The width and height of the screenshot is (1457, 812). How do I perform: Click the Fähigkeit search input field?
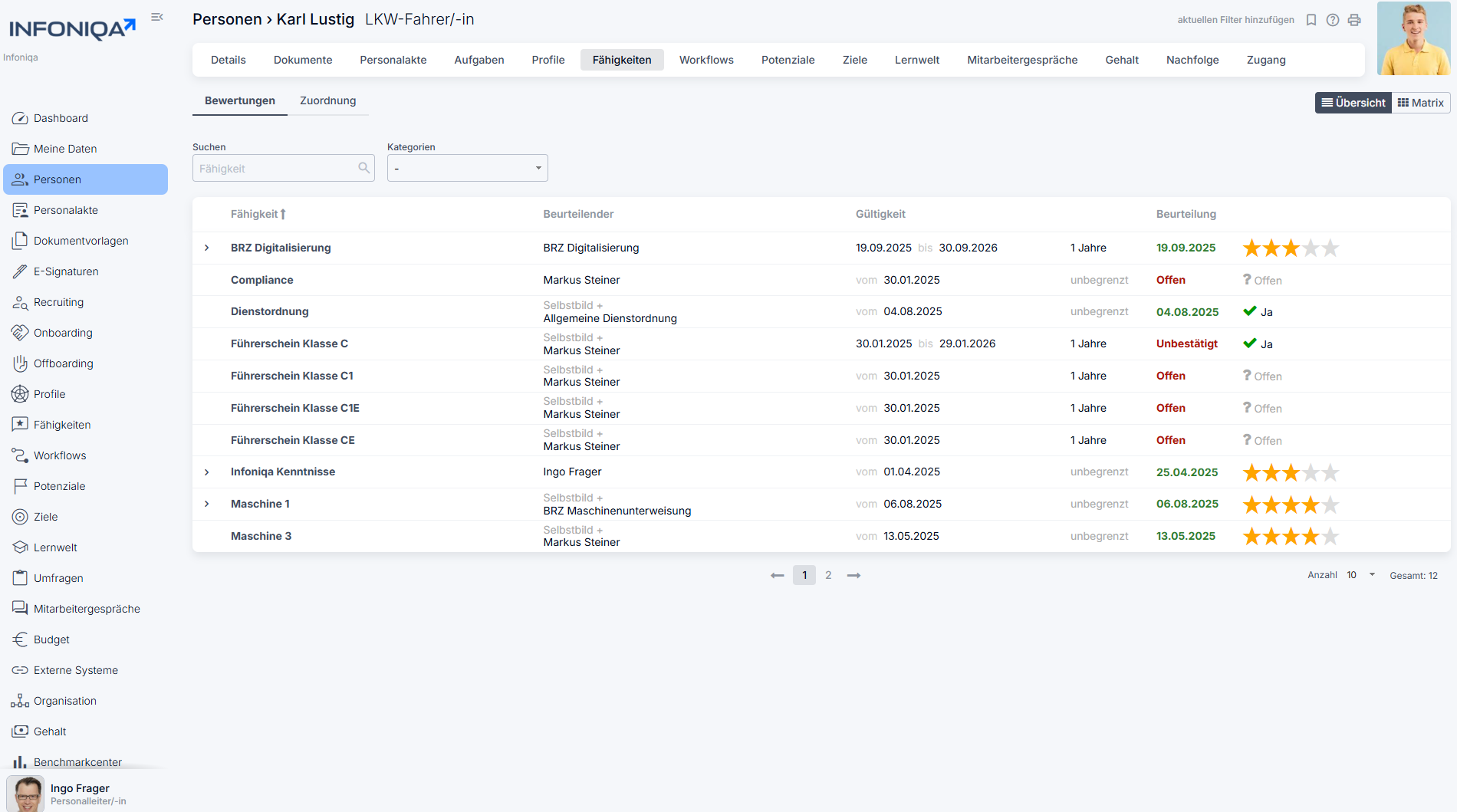pos(284,168)
